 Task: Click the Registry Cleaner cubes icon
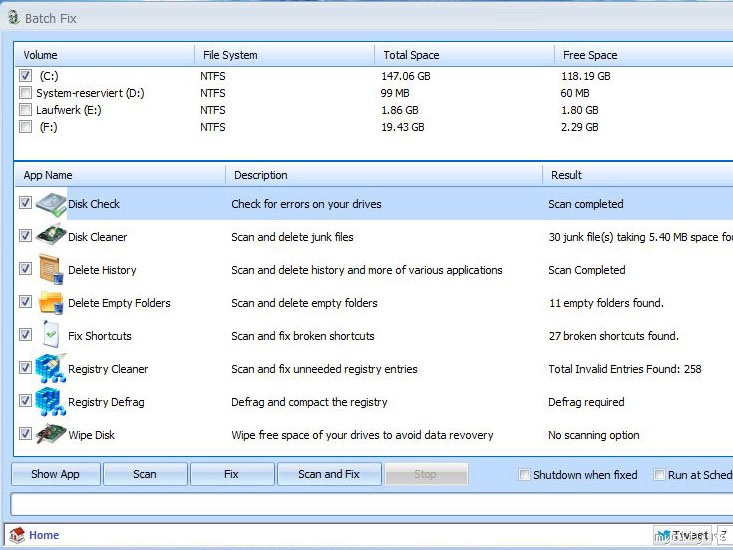(x=51, y=369)
